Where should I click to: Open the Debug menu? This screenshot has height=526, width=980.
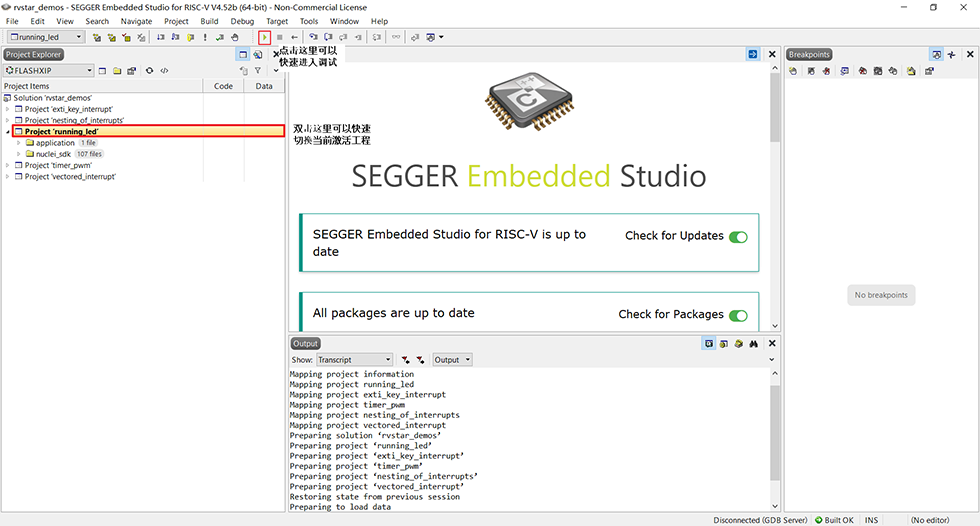pos(242,21)
